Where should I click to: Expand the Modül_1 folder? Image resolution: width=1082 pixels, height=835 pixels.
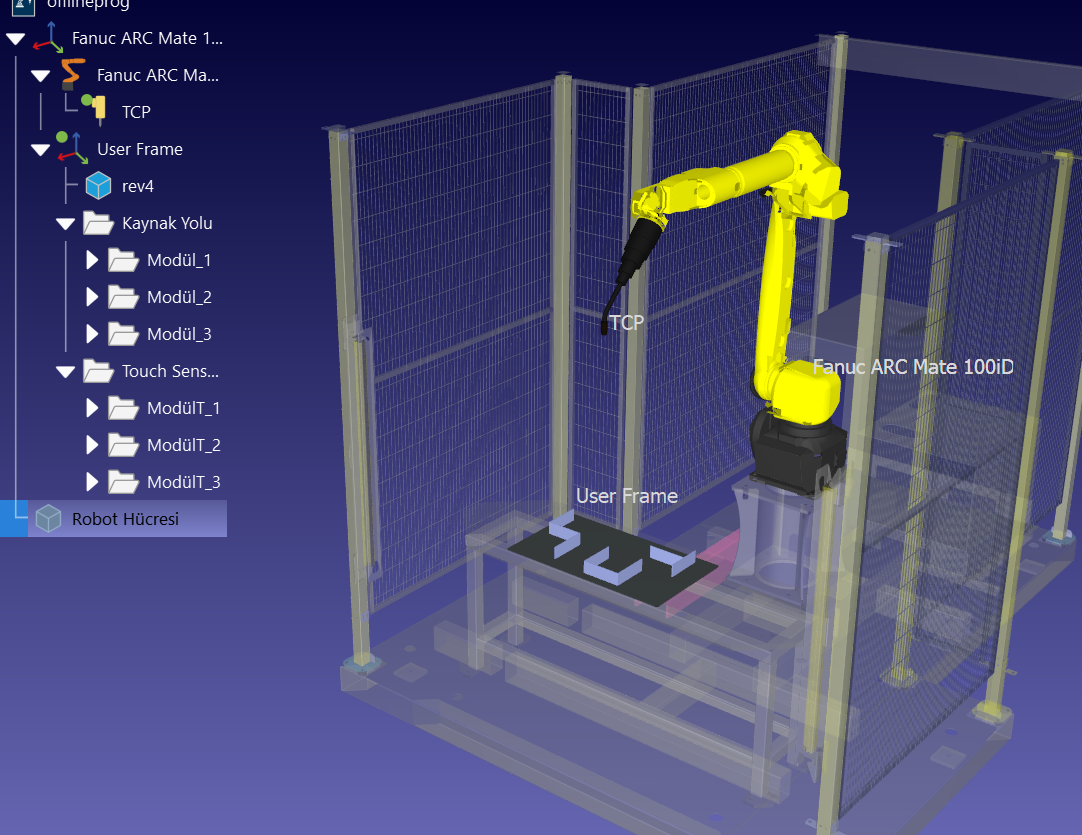click(92, 260)
